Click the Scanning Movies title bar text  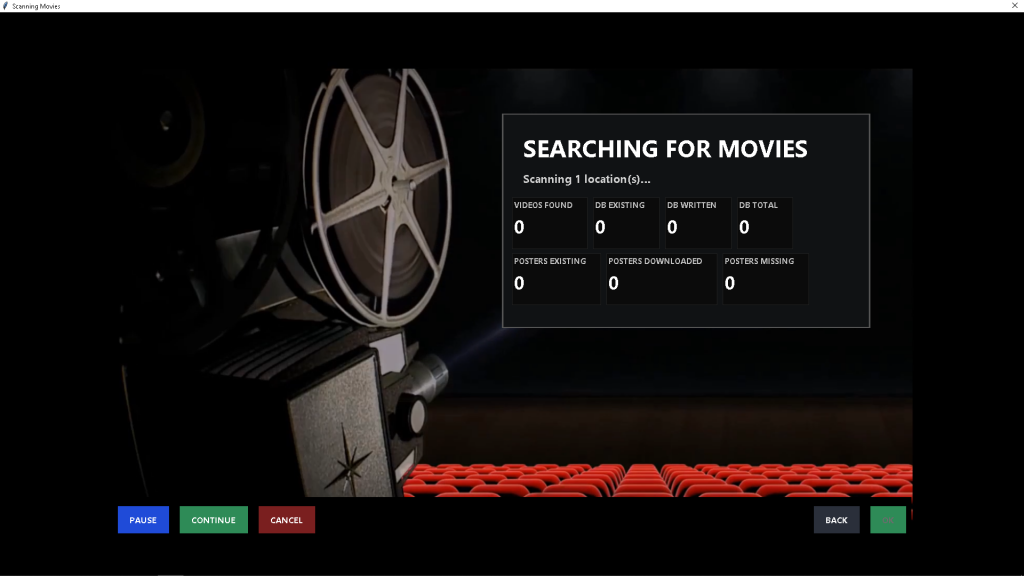tap(36, 6)
